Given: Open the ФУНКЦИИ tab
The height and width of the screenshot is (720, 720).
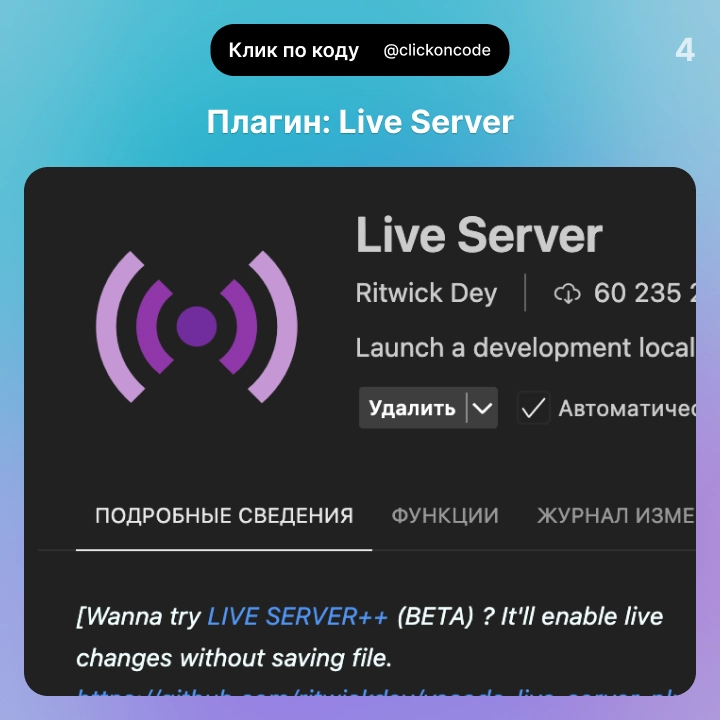Looking at the screenshot, I should point(445,516).
